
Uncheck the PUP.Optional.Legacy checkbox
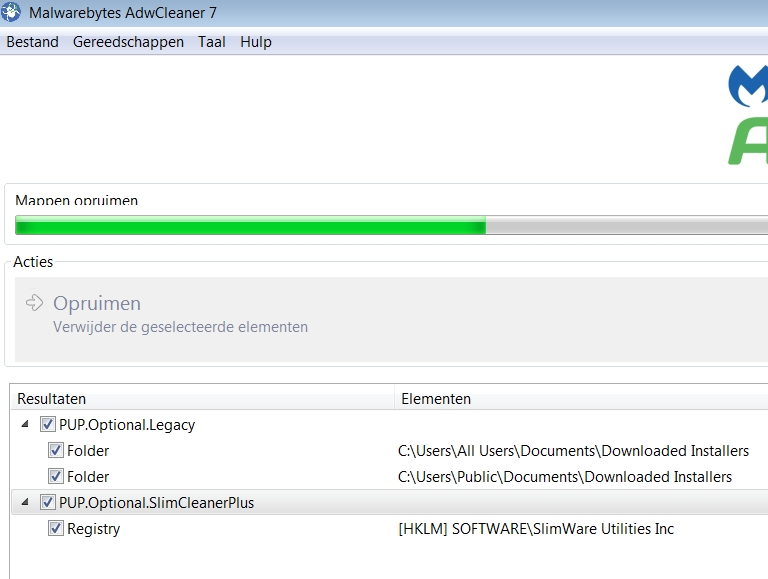(48, 424)
